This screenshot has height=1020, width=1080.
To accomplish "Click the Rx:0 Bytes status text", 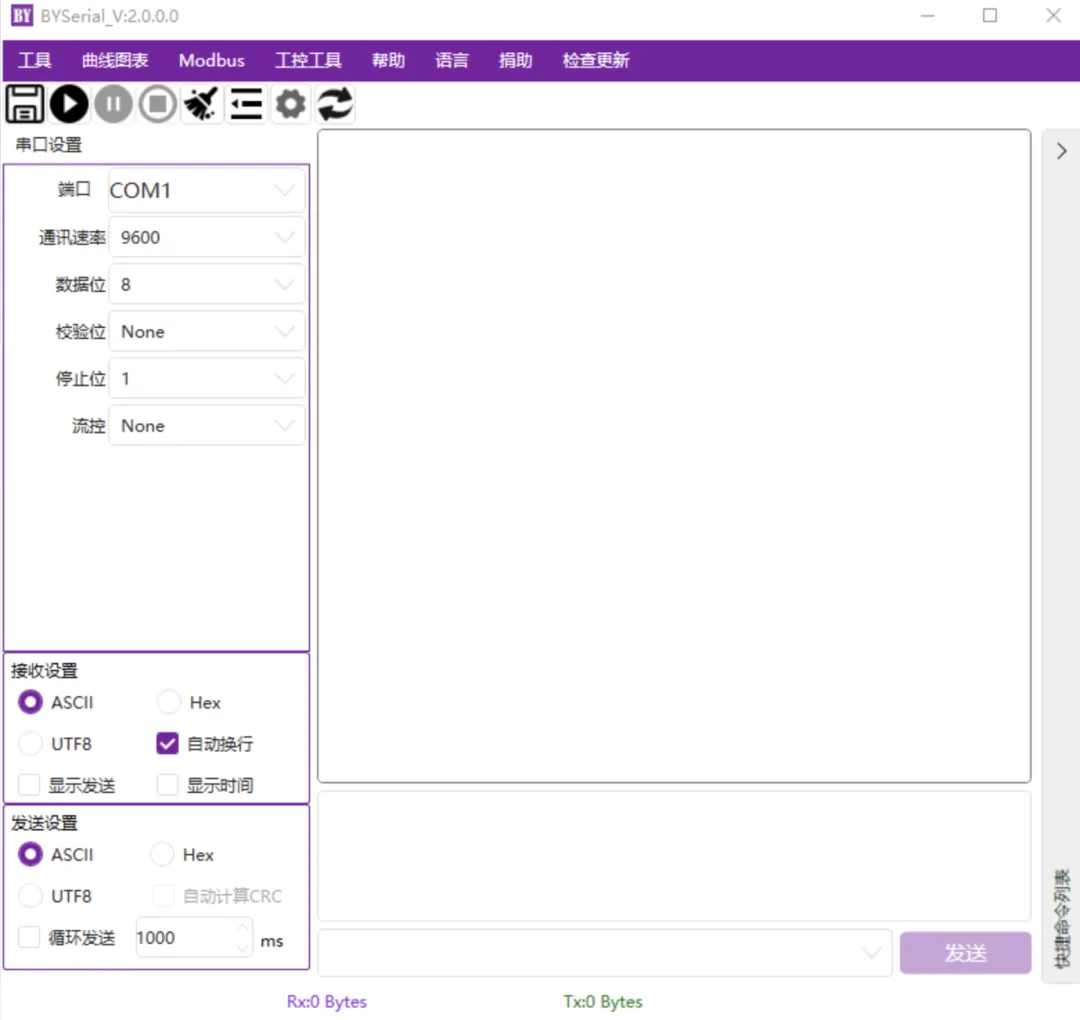I will (327, 1001).
